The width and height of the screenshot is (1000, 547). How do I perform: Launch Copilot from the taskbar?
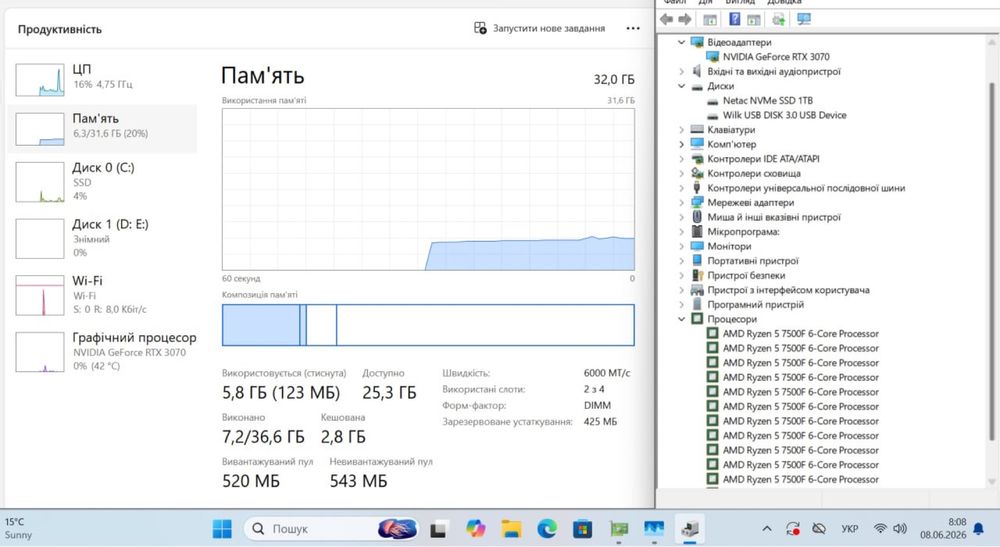tap(475, 529)
